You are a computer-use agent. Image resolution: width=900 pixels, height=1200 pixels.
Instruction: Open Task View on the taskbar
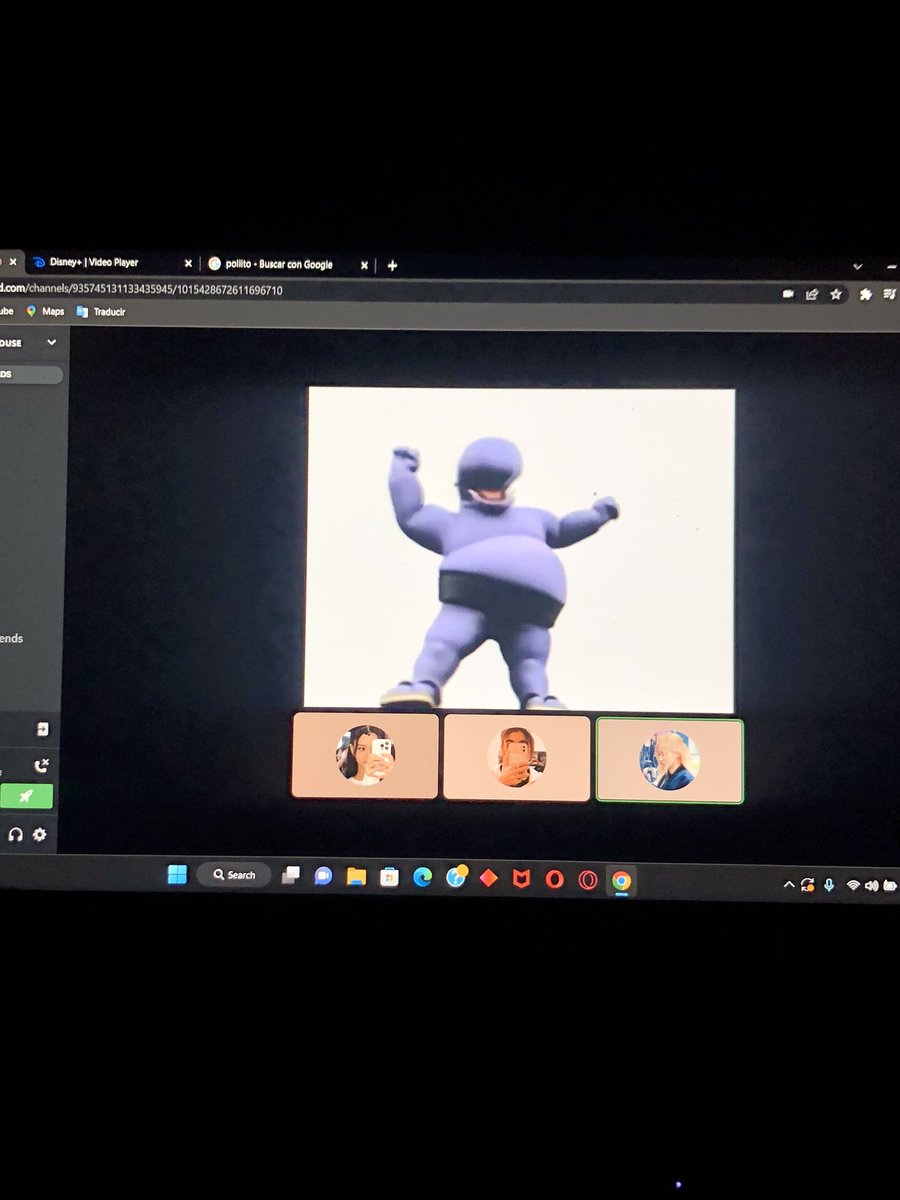(290, 876)
